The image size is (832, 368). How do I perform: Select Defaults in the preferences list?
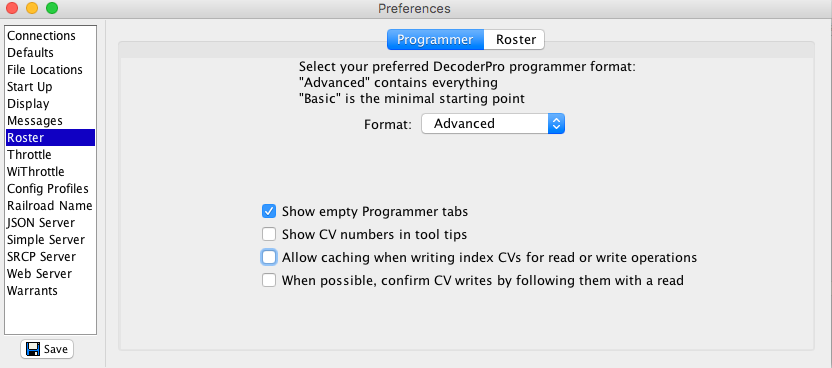click(x=50, y=52)
